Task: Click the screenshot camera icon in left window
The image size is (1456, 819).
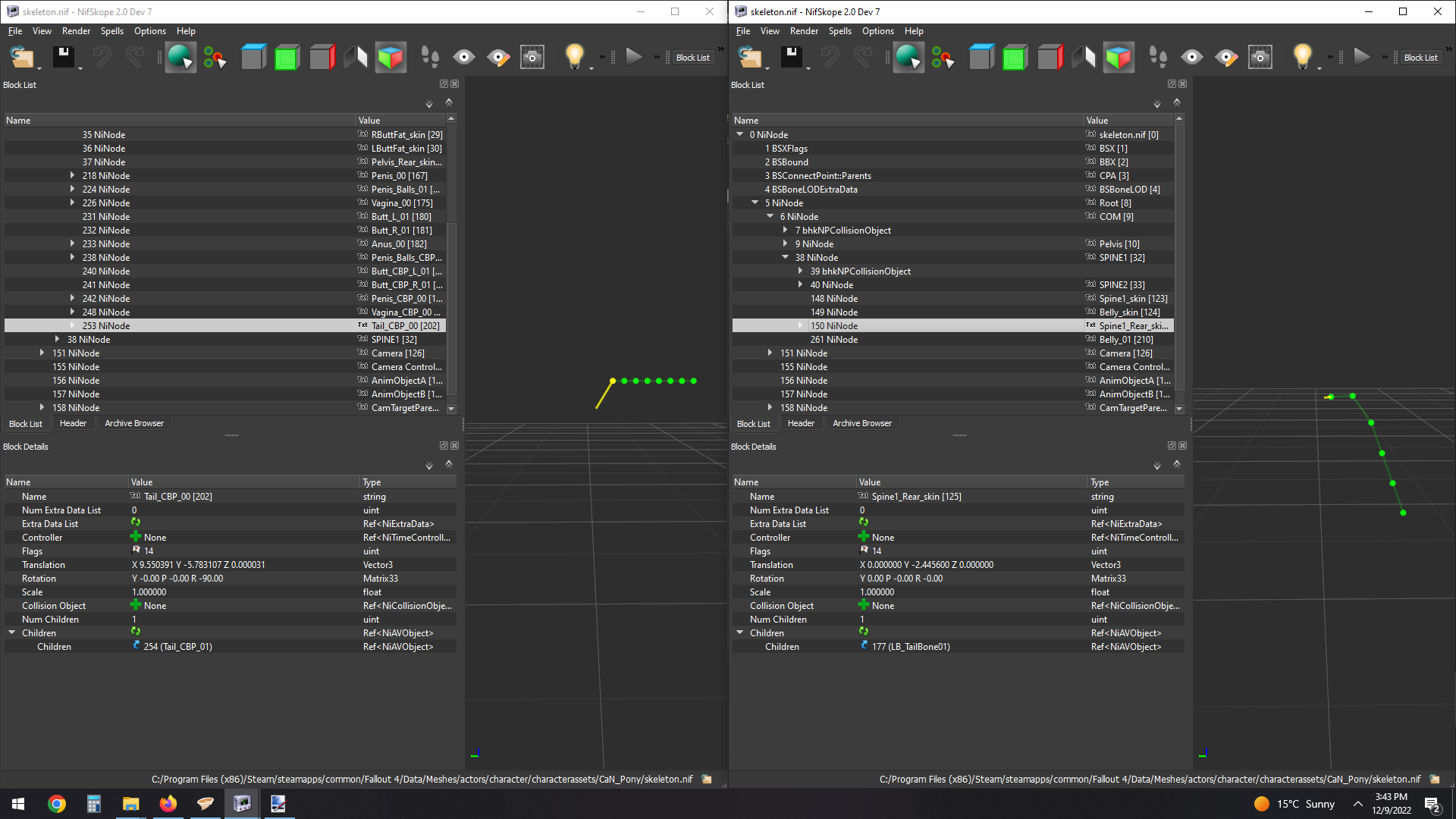Action: [532, 58]
